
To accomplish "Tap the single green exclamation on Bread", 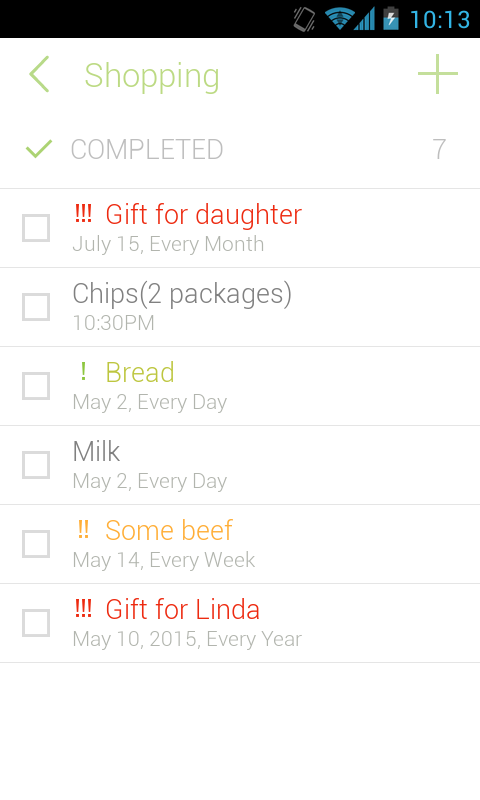I will tap(83, 371).
